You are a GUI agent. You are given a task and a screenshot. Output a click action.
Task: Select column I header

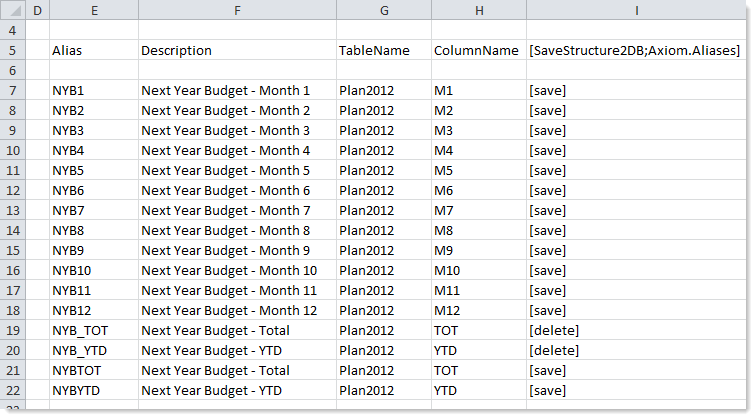pos(636,10)
